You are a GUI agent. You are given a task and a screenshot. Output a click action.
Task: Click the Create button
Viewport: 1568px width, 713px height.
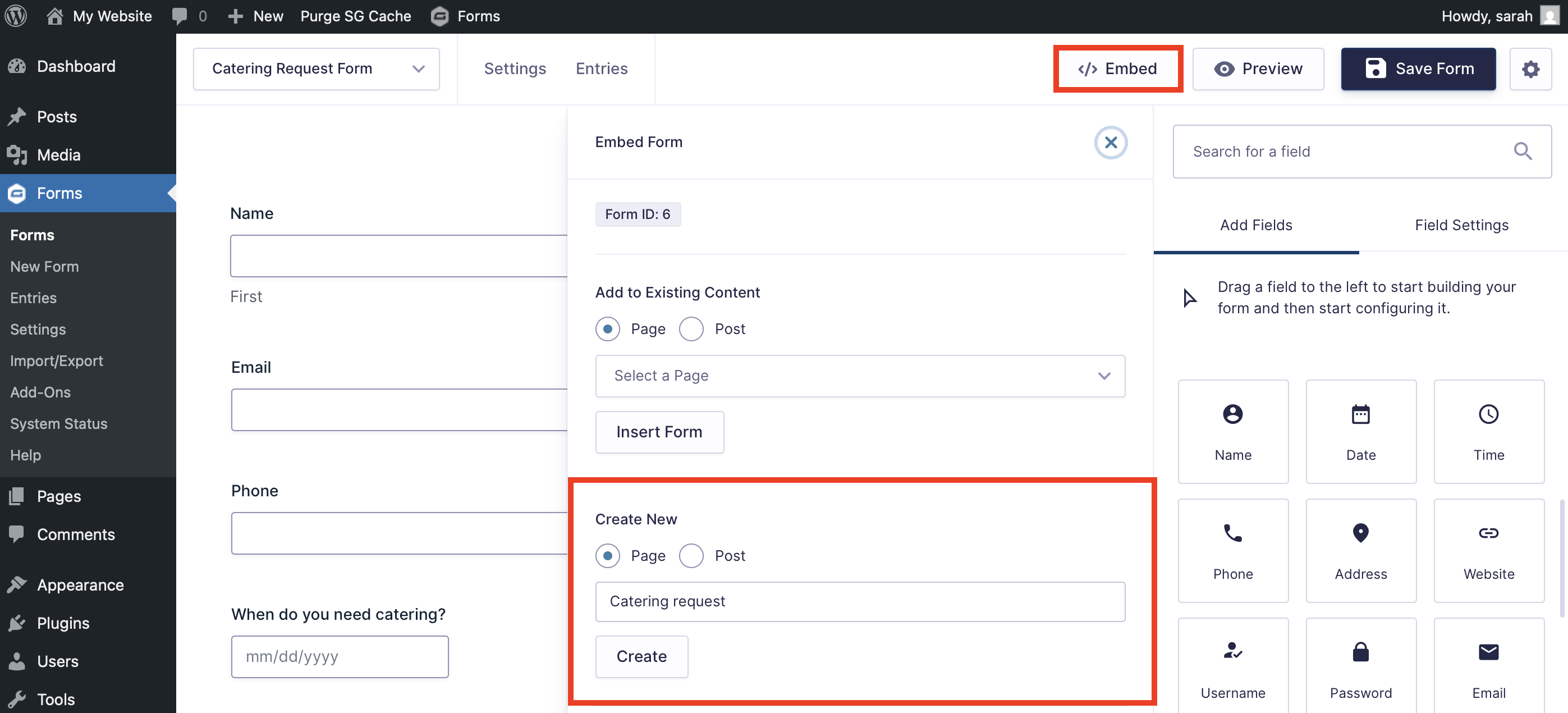click(641, 656)
